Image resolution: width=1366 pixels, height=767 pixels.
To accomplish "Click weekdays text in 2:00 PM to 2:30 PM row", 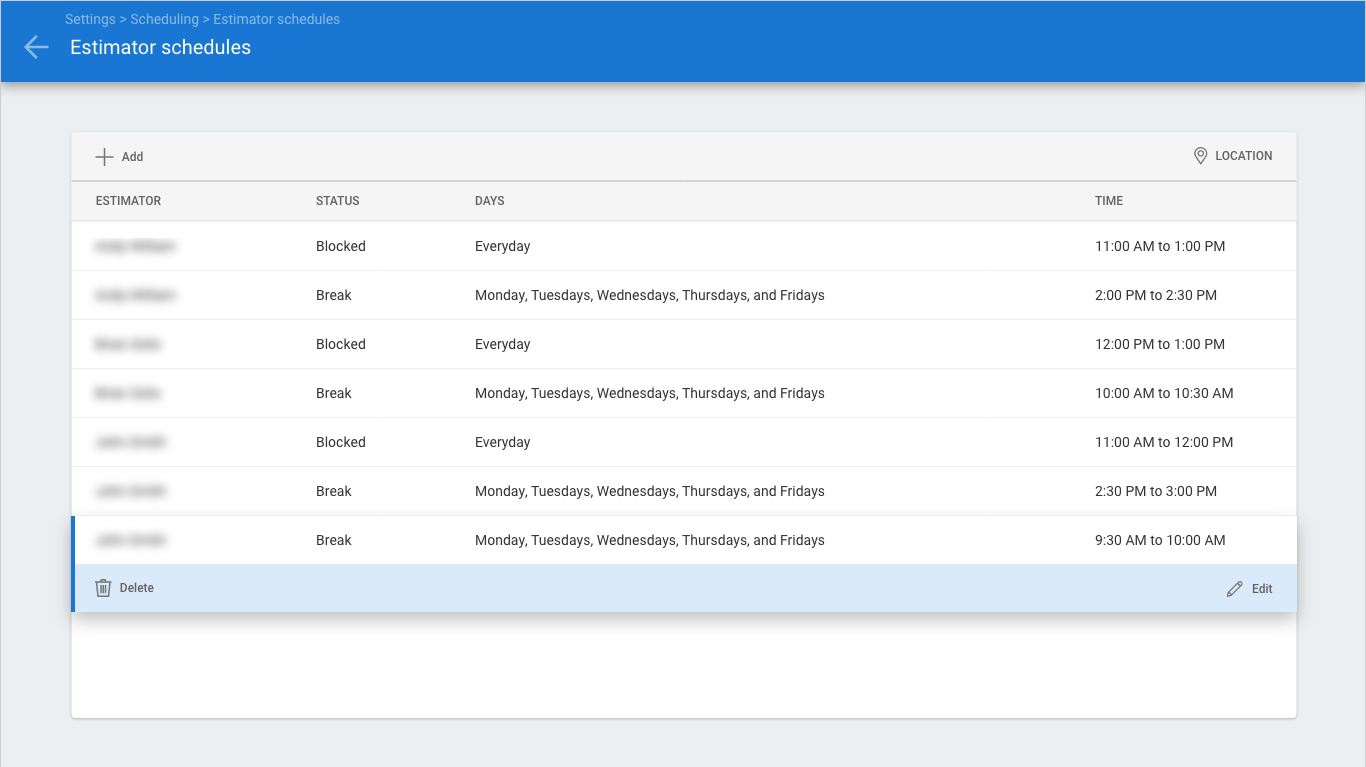I will (650, 295).
